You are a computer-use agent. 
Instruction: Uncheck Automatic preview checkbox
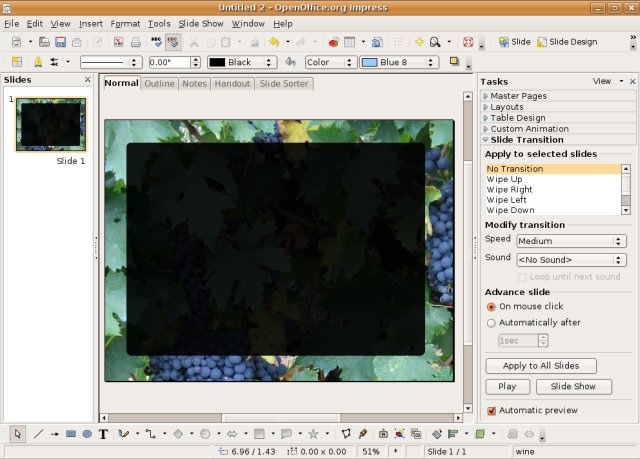tap(492, 410)
